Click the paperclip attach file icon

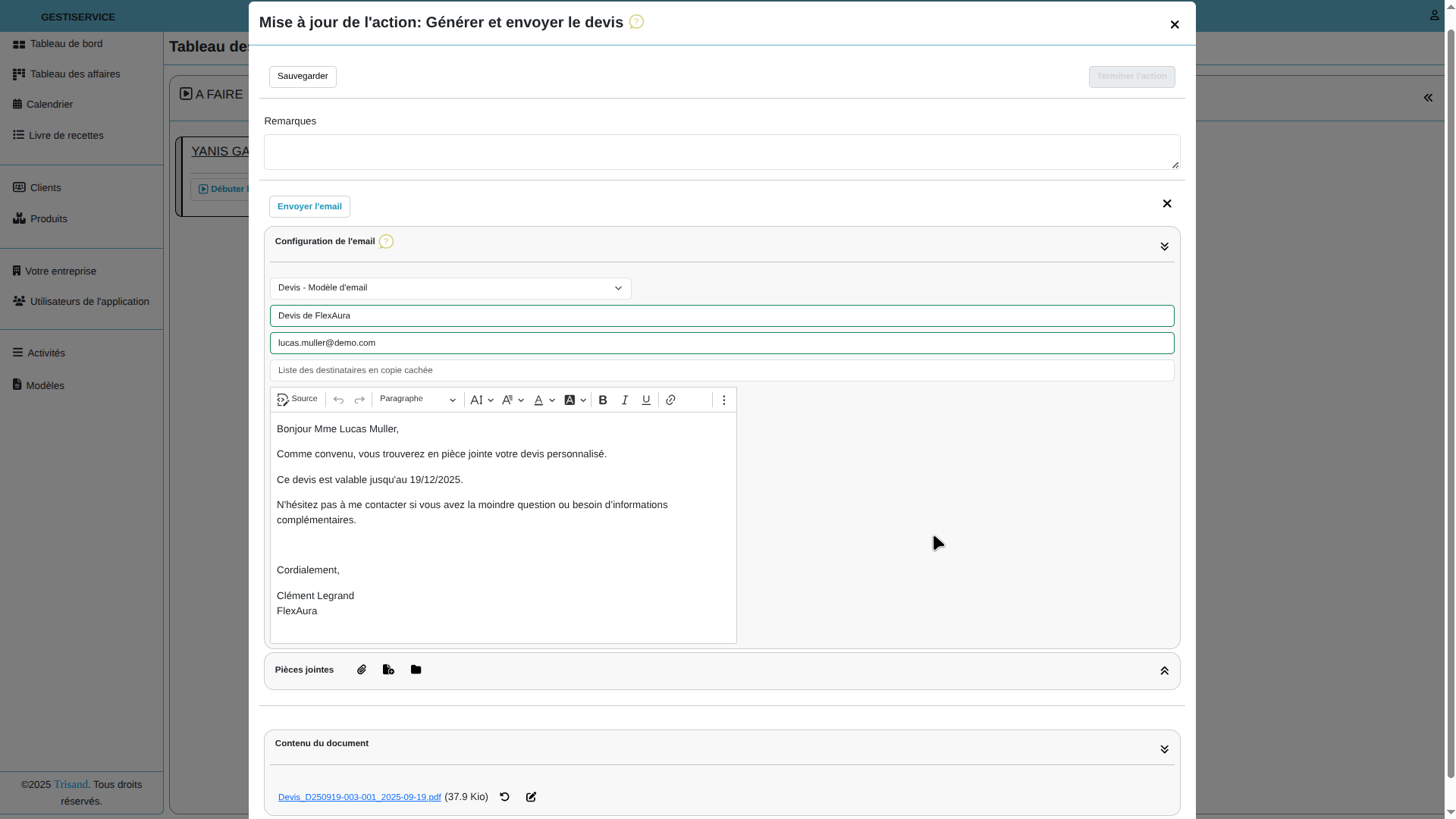[362, 670]
